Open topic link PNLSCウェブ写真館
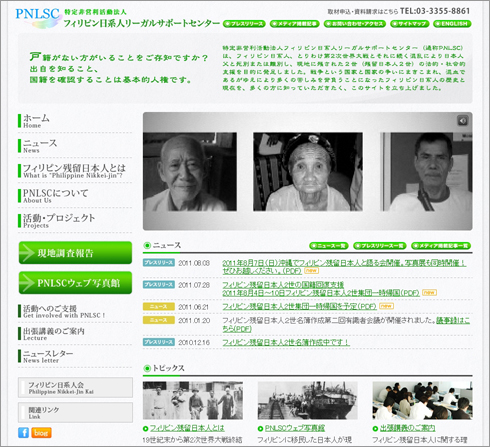 click(x=295, y=428)
